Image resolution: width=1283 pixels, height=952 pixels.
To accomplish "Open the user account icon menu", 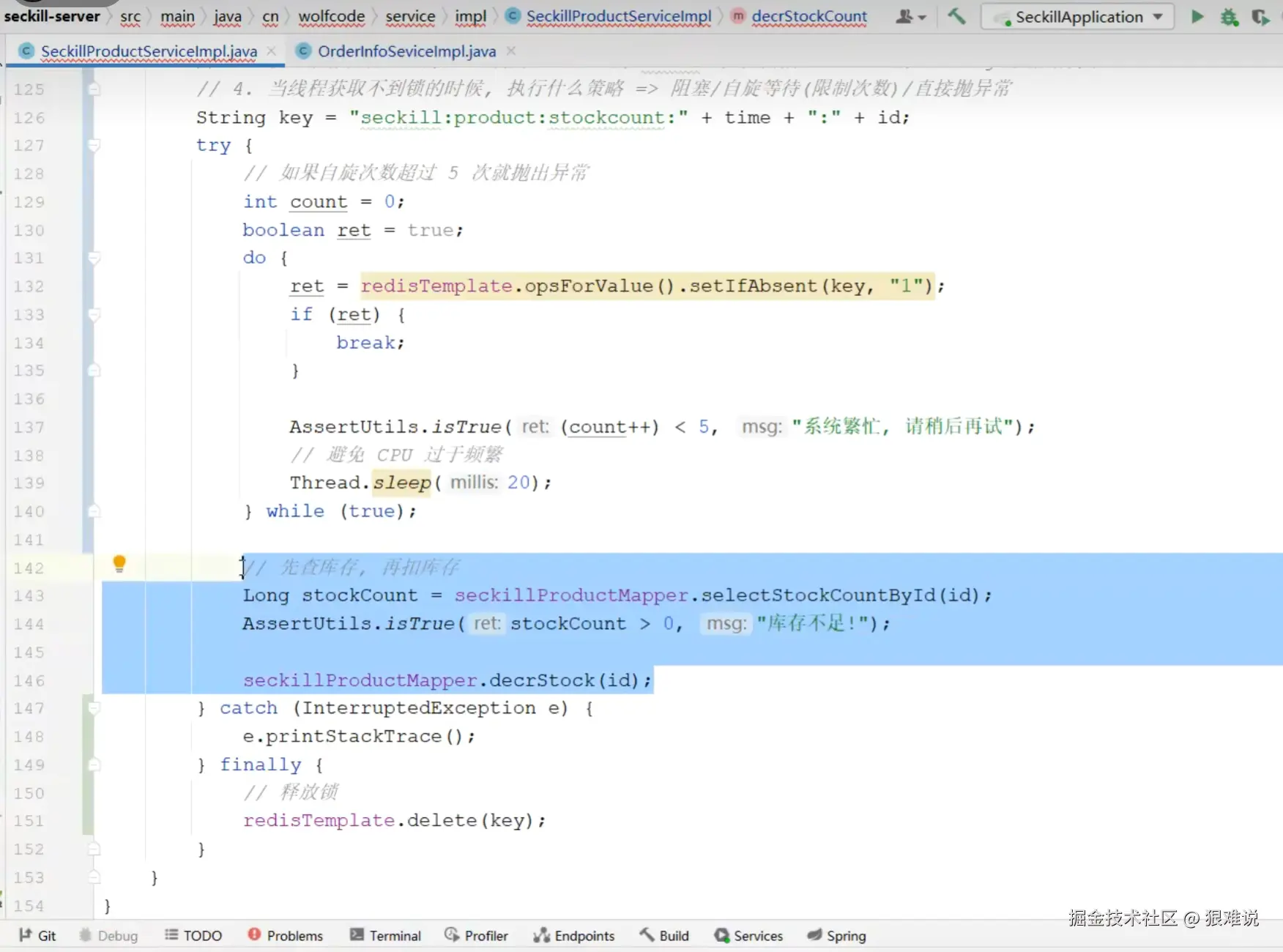I will click(911, 16).
